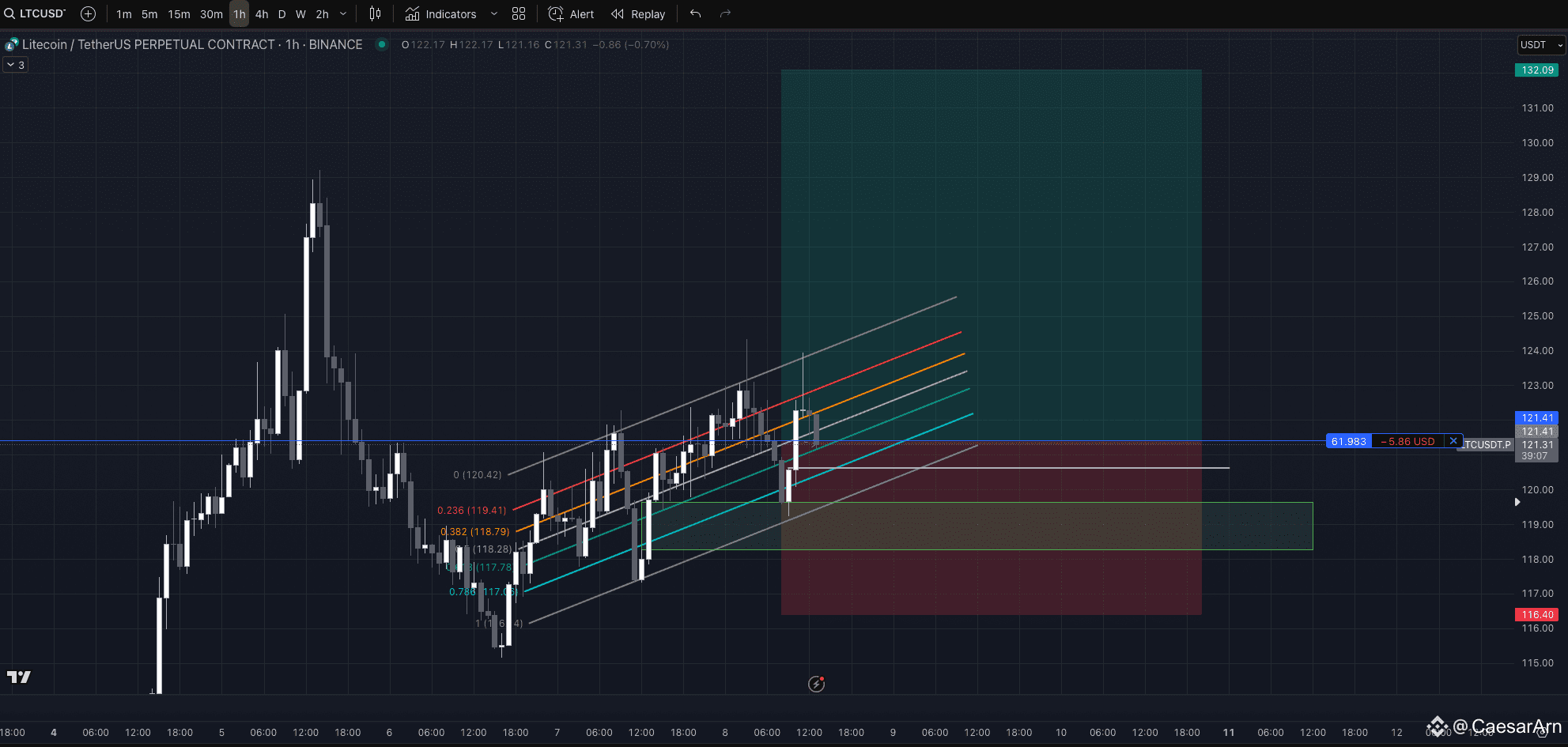Create a new Alert

pyautogui.click(x=571, y=14)
